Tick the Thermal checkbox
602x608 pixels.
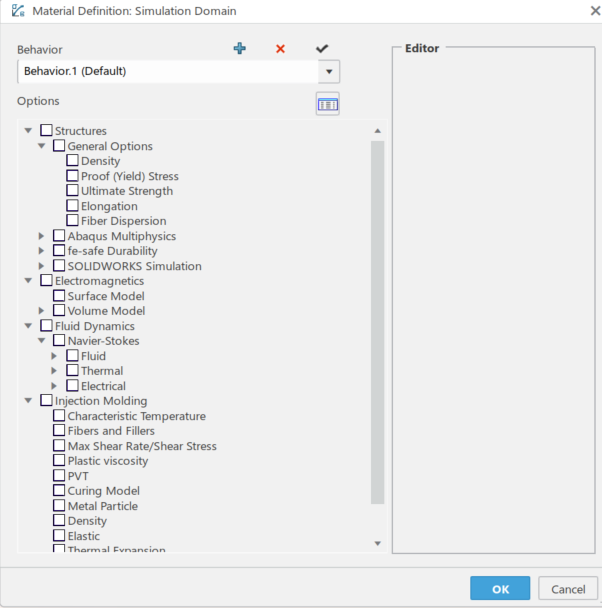pyautogui.click(x=72, y=370)
